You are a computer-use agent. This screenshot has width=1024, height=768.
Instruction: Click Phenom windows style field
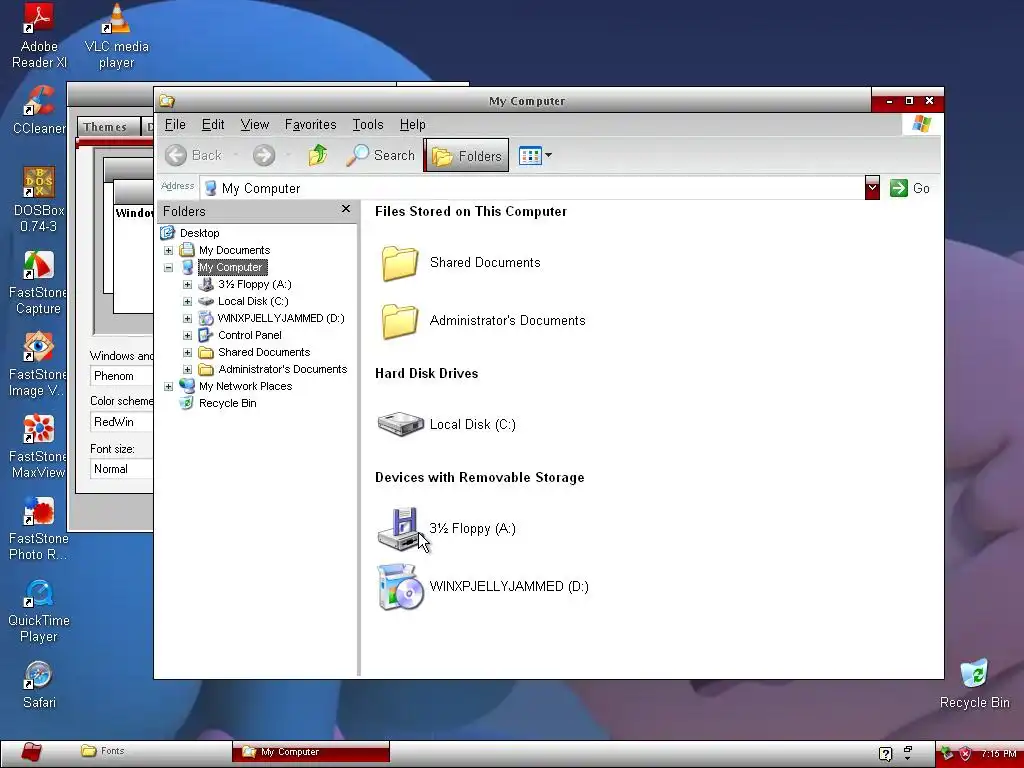[121, 376]
